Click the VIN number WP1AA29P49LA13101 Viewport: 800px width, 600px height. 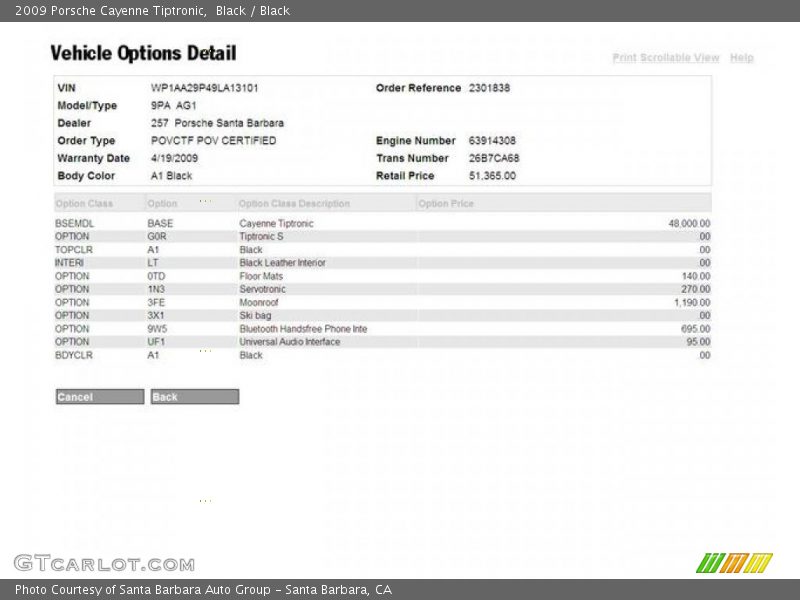[204, 88]
